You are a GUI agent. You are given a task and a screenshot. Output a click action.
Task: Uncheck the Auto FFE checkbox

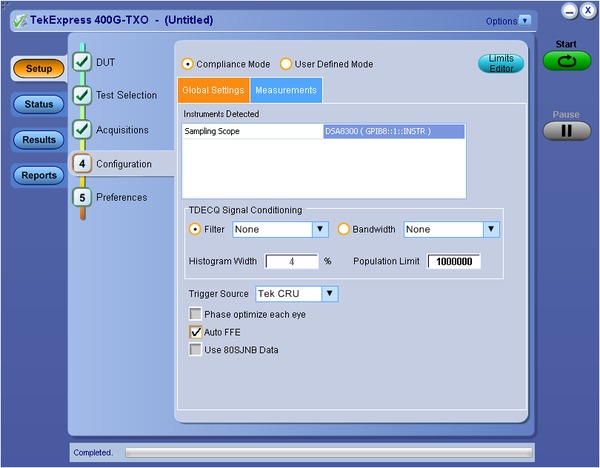pyautogui.click(x=196, y=332)
